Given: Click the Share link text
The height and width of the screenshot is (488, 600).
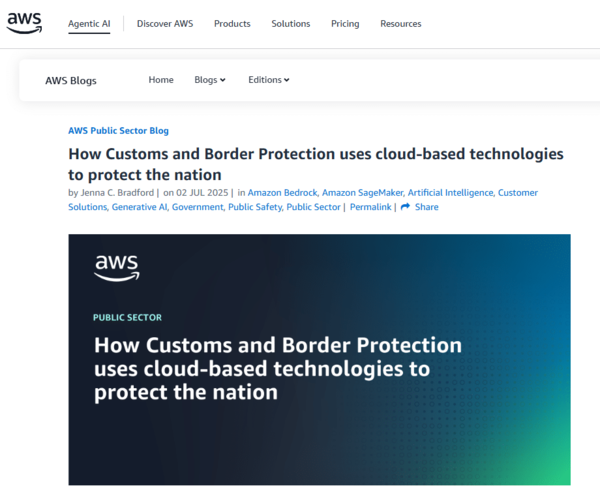Looking at the screenshot, I should [427, 207].
